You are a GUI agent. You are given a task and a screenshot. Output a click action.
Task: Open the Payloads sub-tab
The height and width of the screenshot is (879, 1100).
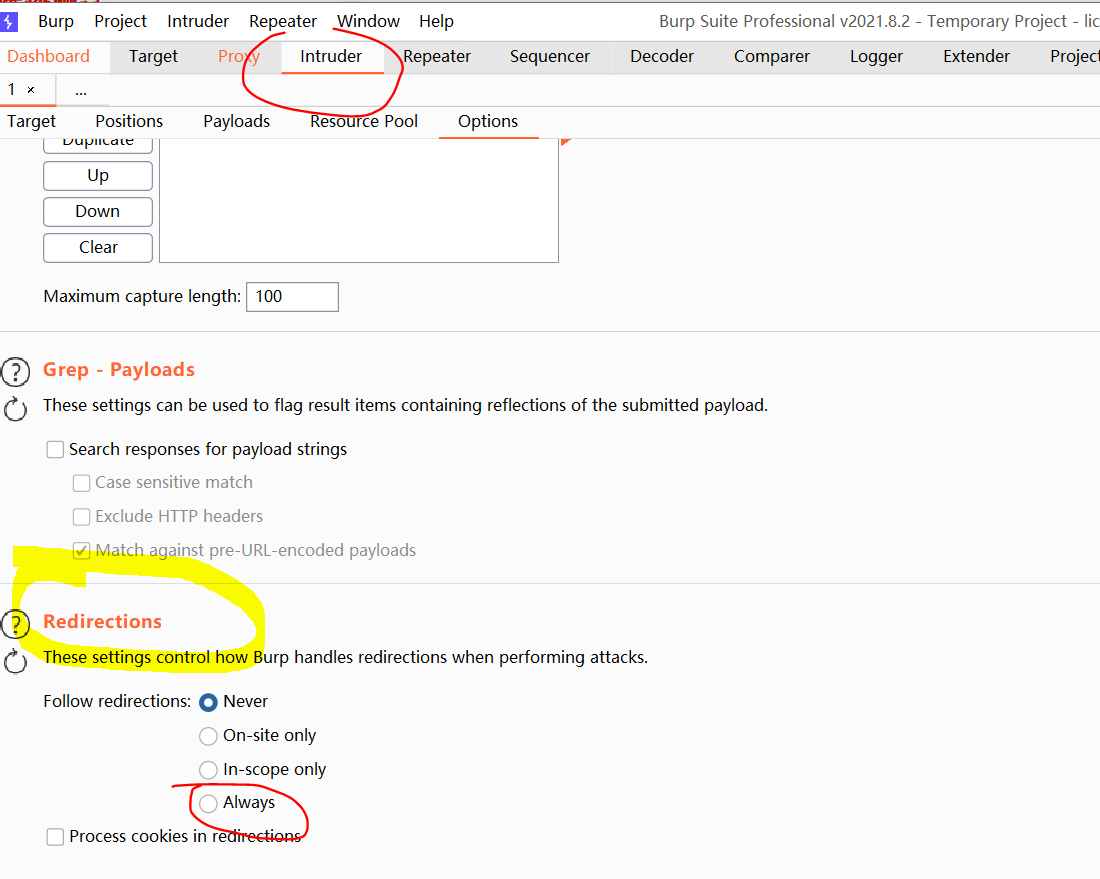[x=236, y=121]
